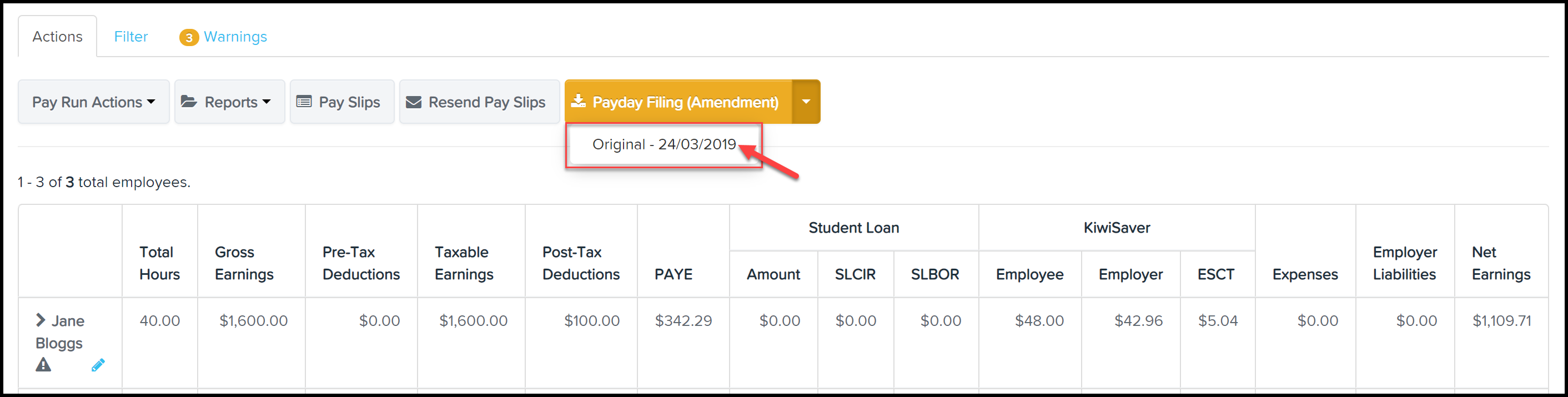This screenshot has width=1568, height=397.
Task: Switch to the Filter tab
Action: [131, 37]
